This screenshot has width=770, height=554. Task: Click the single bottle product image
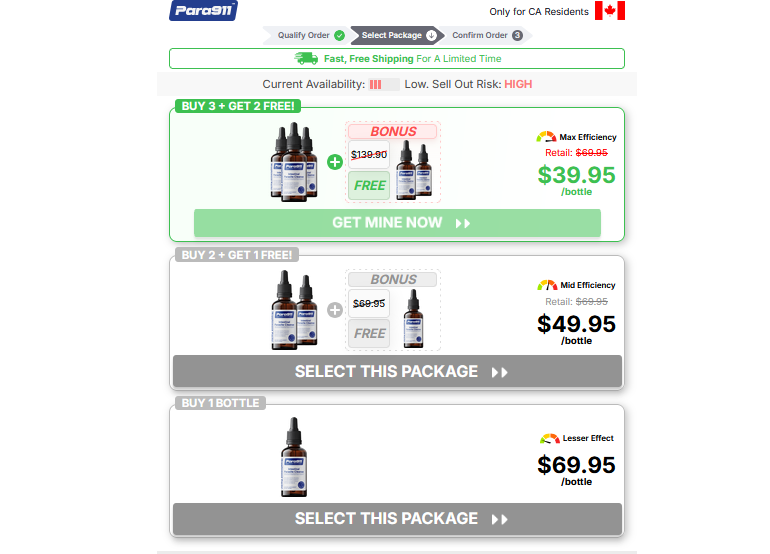[x=294, y=457]
